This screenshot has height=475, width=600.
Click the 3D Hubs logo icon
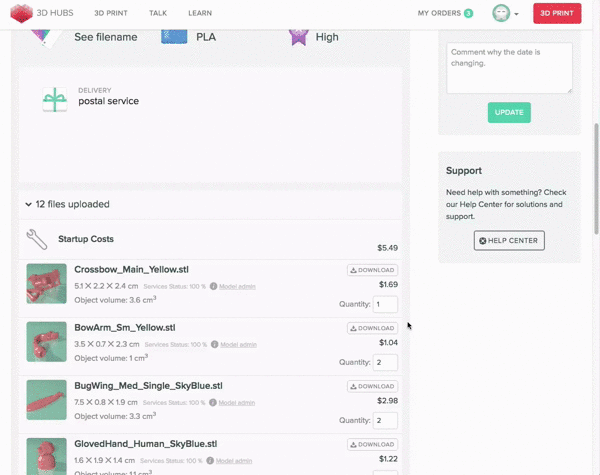coord(19,14)
